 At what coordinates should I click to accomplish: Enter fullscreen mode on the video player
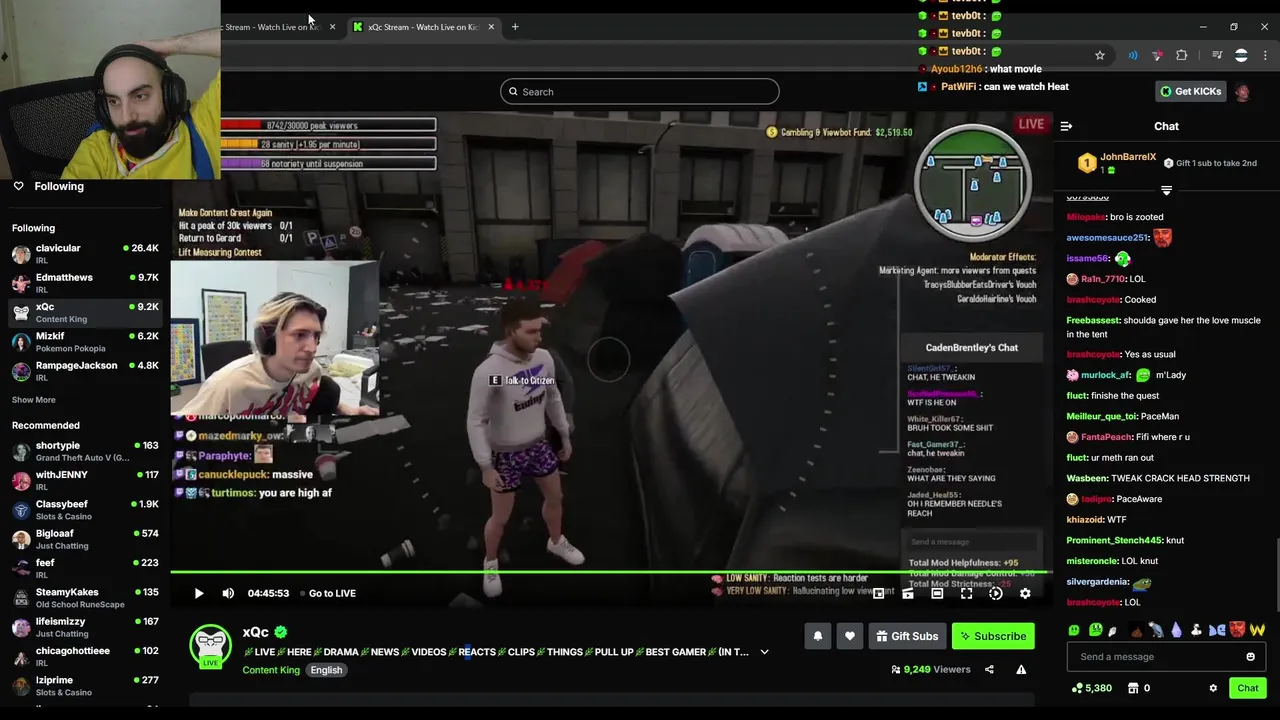click(966, 593)
